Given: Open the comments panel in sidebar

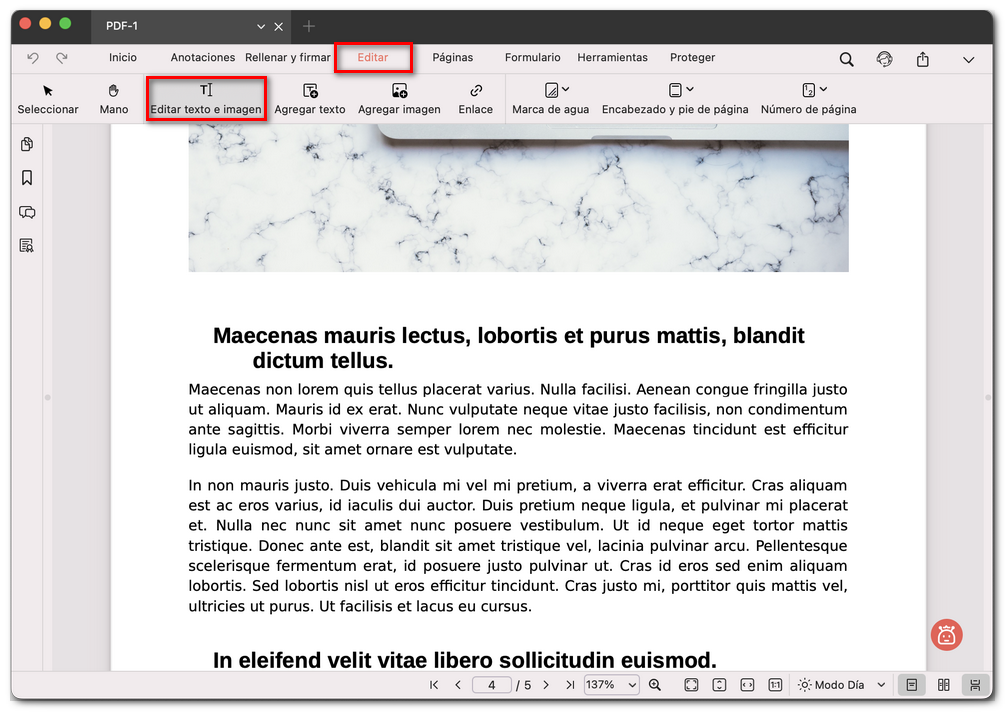Looking at the screenshot, I should coord(26,212).
